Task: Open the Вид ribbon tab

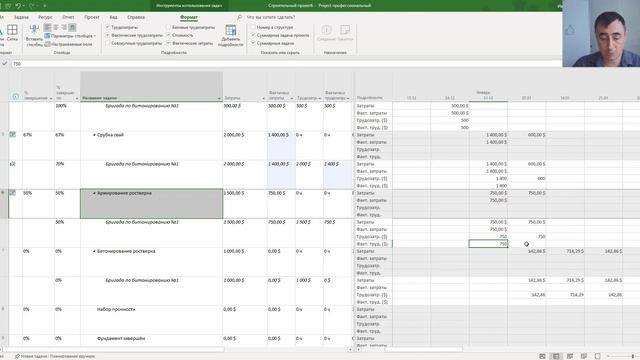Action: click(113, 17)
